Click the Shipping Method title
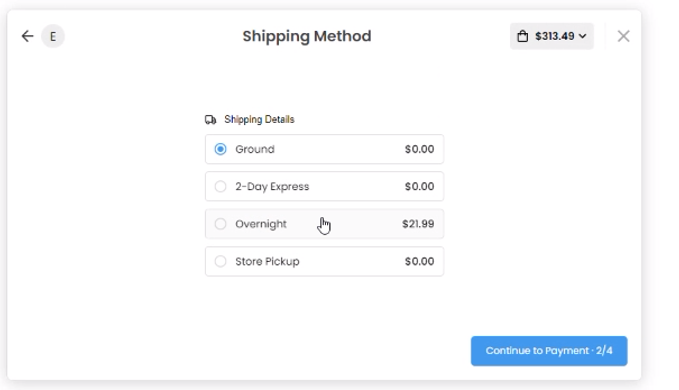 307,36
